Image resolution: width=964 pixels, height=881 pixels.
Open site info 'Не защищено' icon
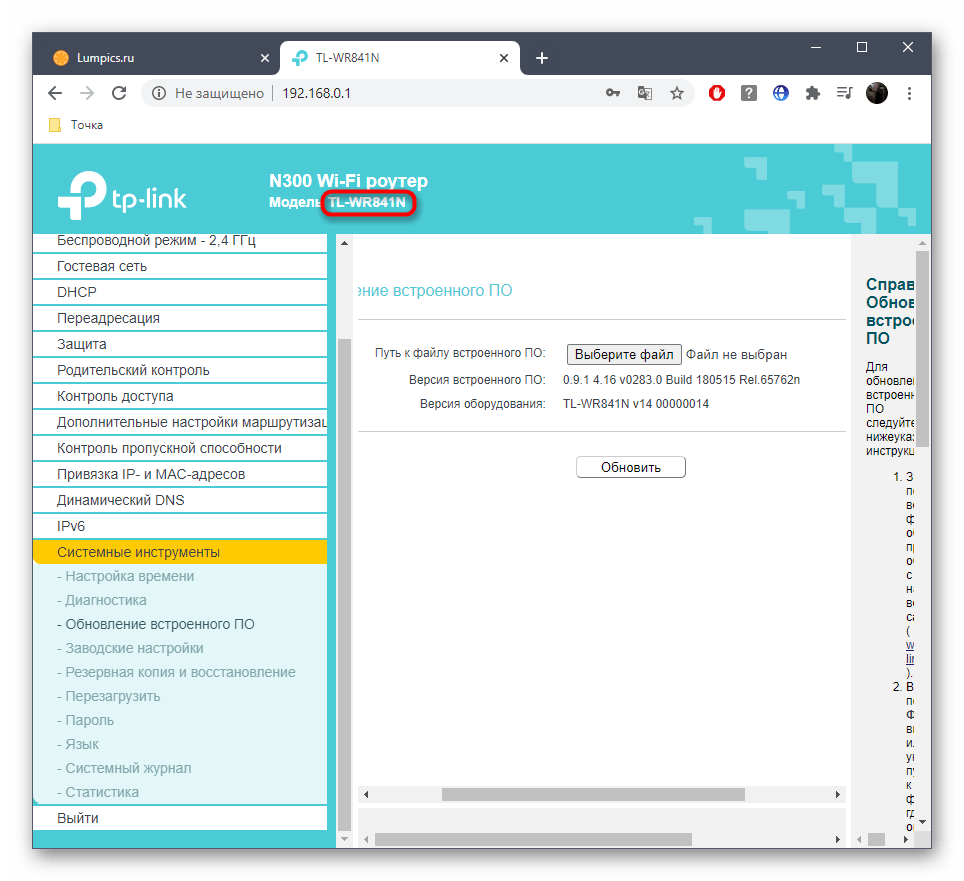[159, 93]
